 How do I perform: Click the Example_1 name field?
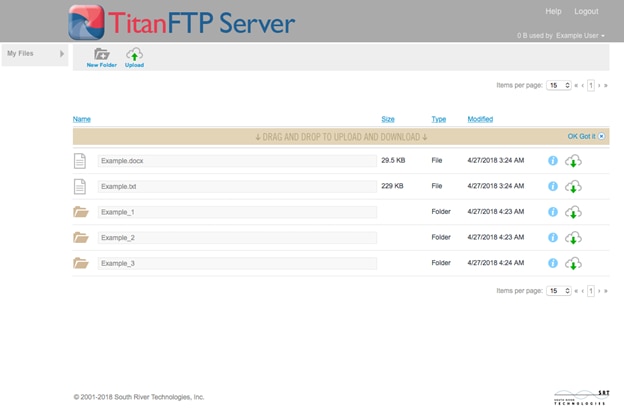[x=237, y=212]
